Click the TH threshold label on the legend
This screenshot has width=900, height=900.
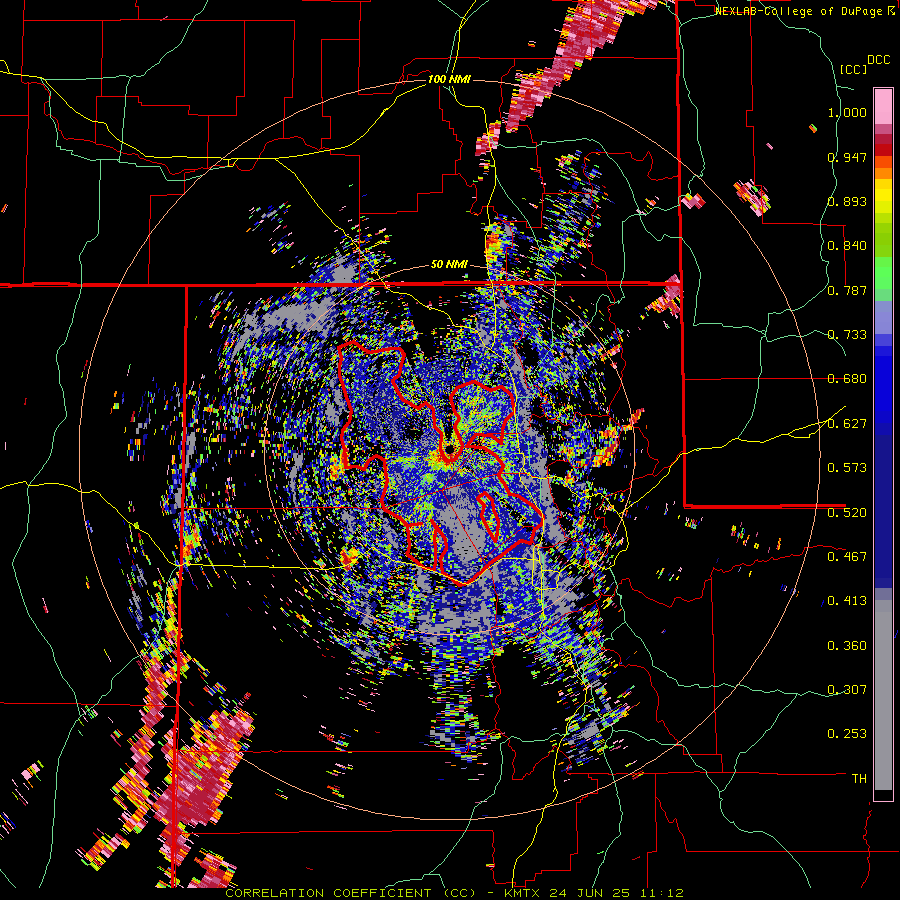(x=859, y=778)
